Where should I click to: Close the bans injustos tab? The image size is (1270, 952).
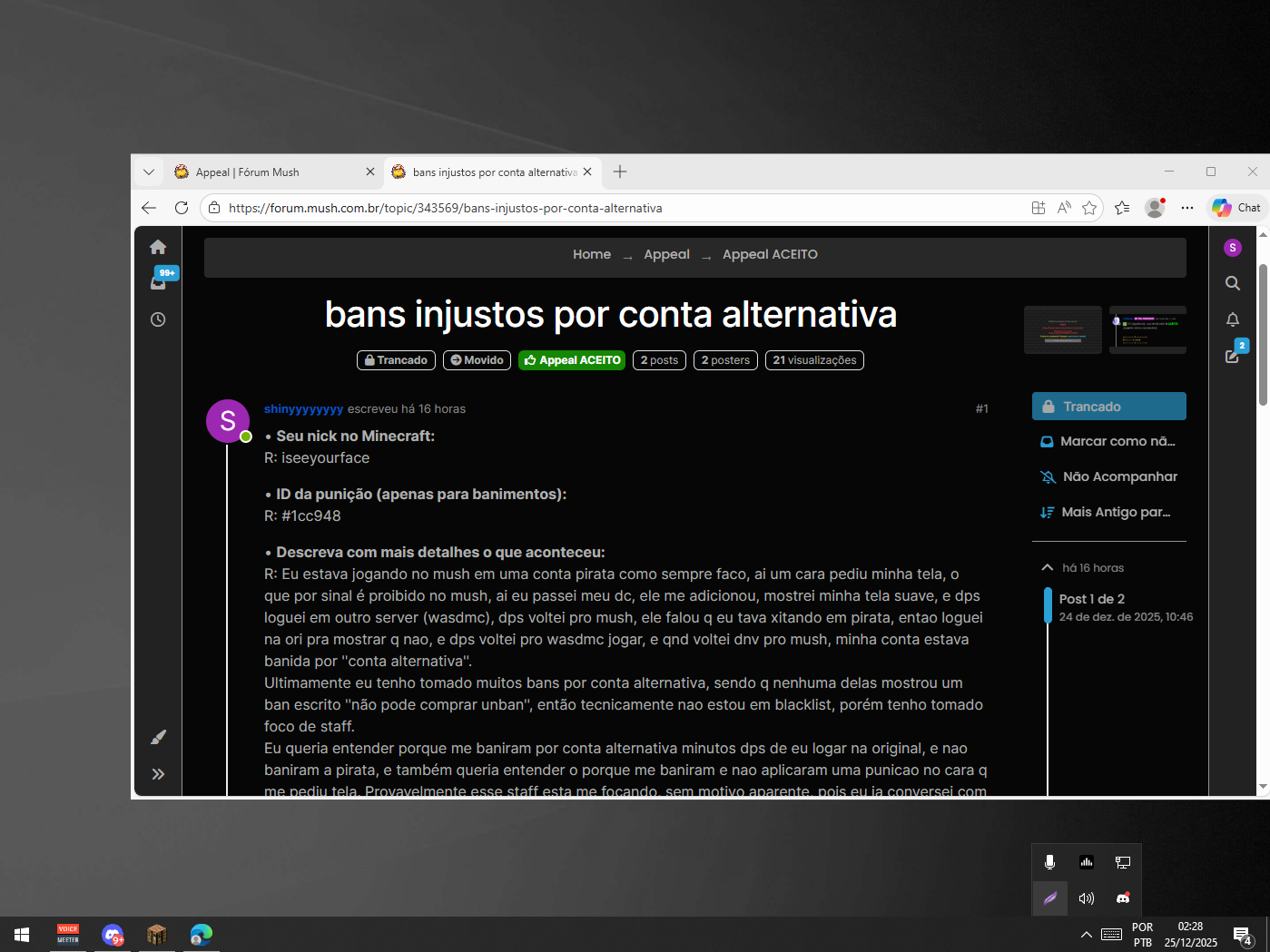pos(587,172)
